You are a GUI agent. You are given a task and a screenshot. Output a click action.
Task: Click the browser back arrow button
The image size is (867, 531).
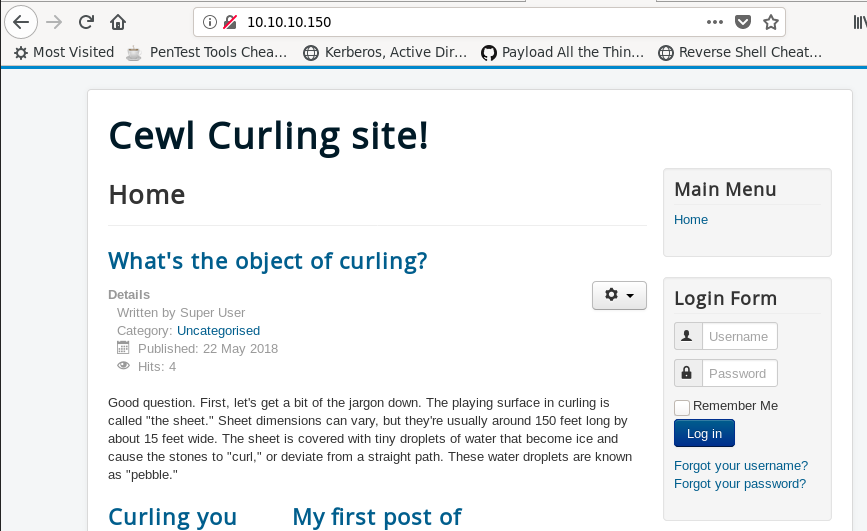[20, 22]
